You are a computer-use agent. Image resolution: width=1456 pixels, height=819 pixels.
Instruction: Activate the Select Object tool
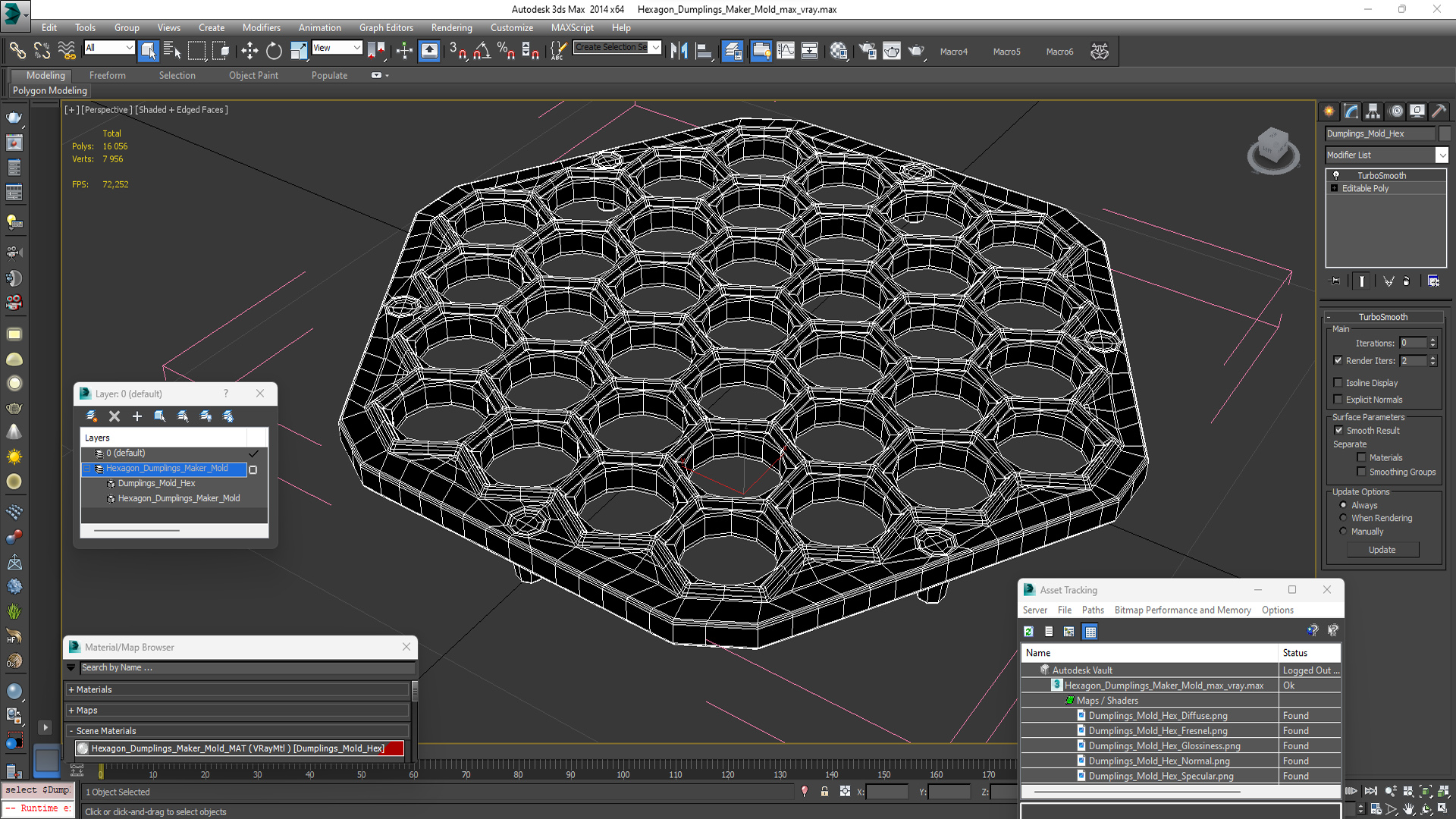pyautogui.click(x=148, y=51)
